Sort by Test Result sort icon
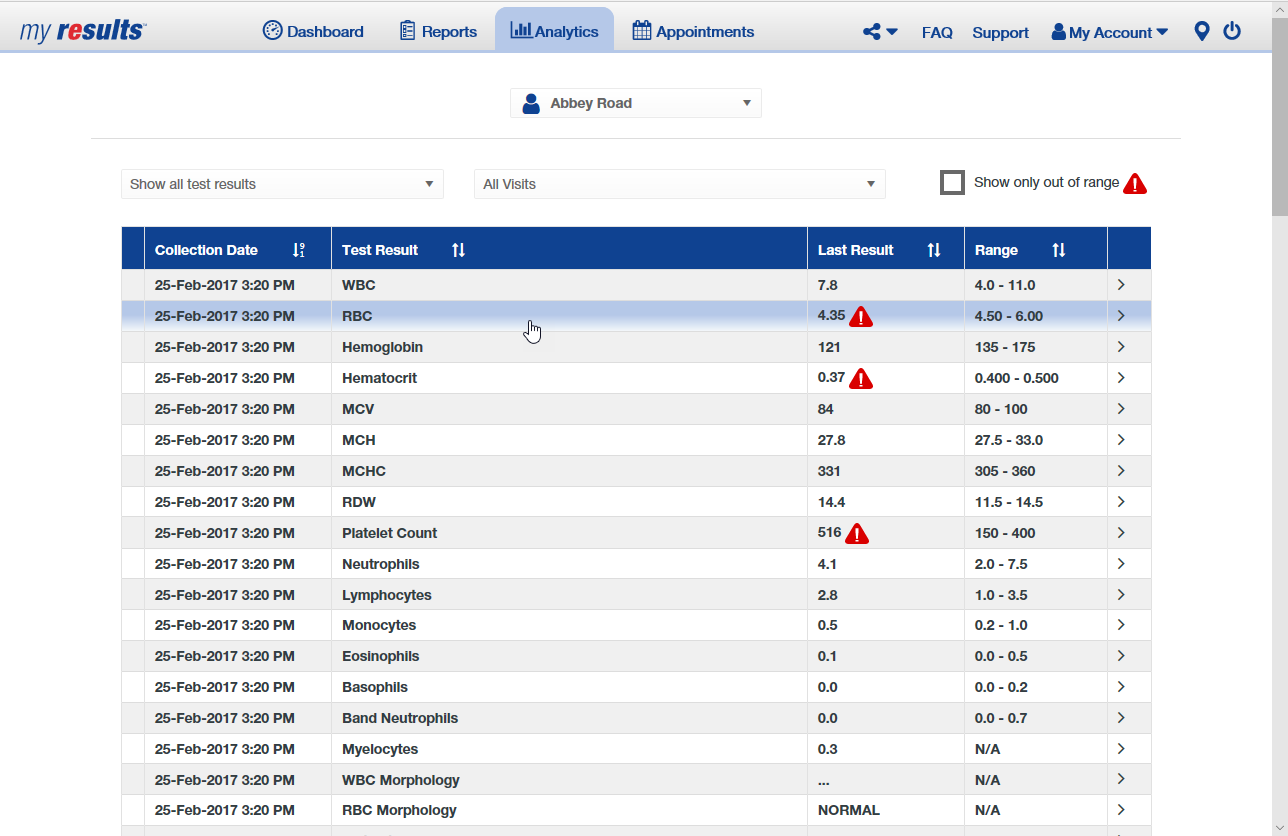 coord(458,250)
